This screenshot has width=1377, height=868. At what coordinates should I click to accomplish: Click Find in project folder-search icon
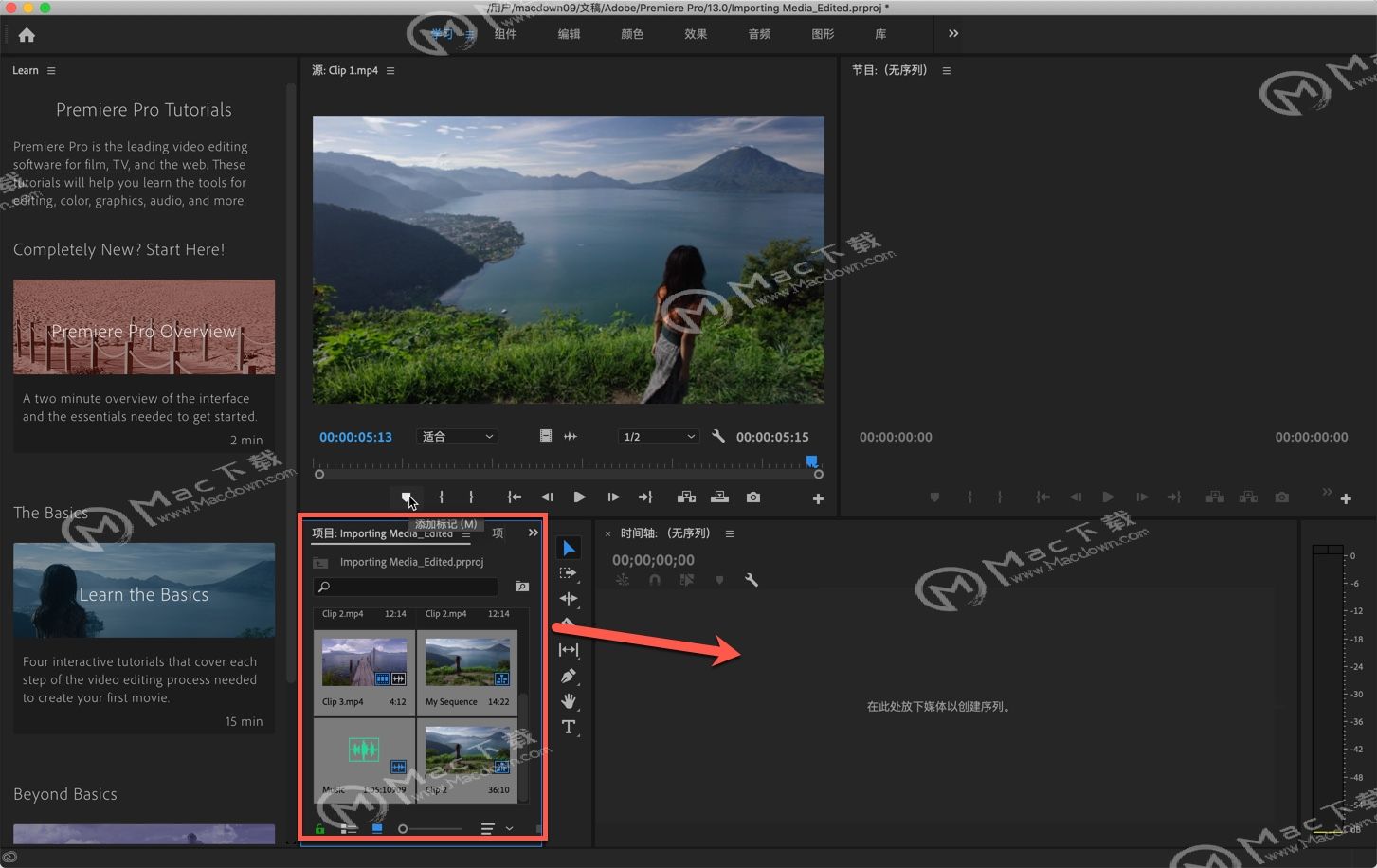tap(521, 587)
